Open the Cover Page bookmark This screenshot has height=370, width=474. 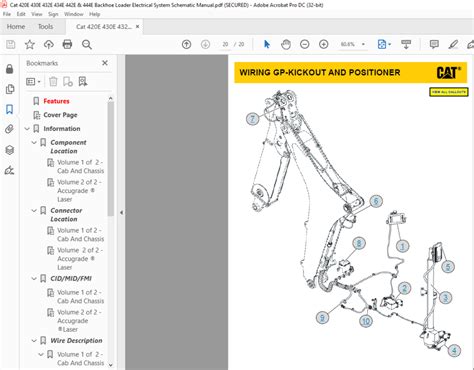60,115
